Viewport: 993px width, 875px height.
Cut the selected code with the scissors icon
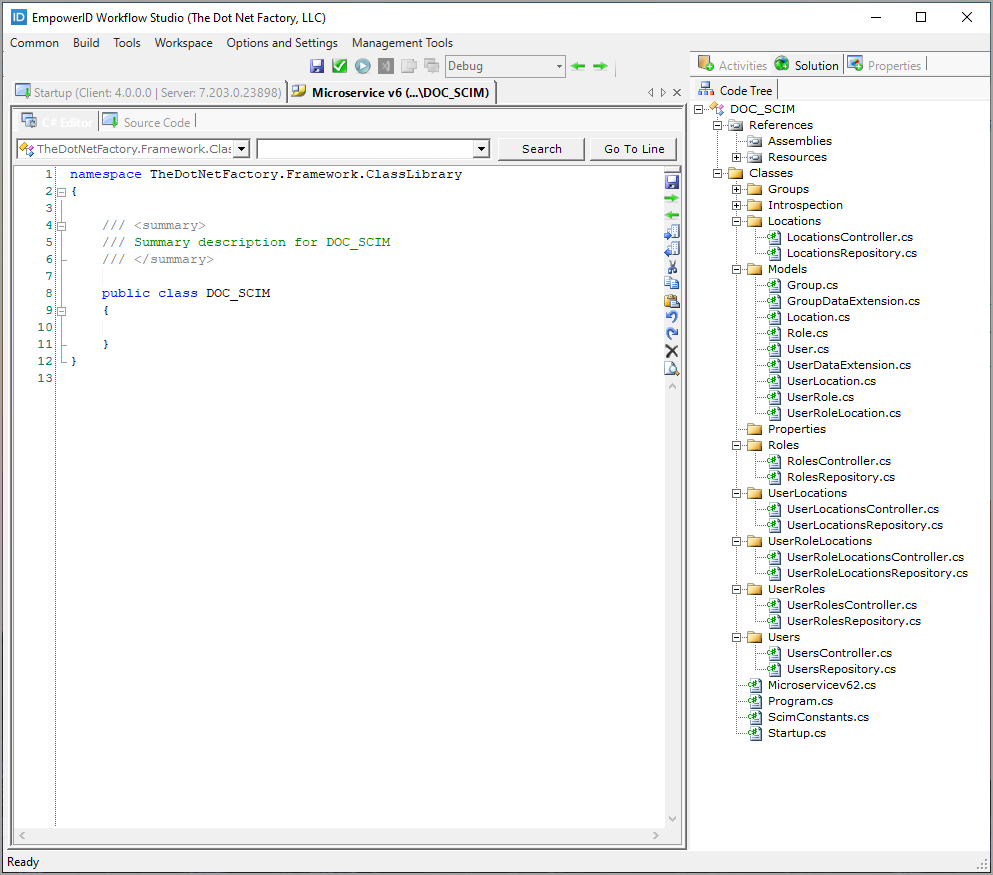pyautogui.click(x=671, y=268)
